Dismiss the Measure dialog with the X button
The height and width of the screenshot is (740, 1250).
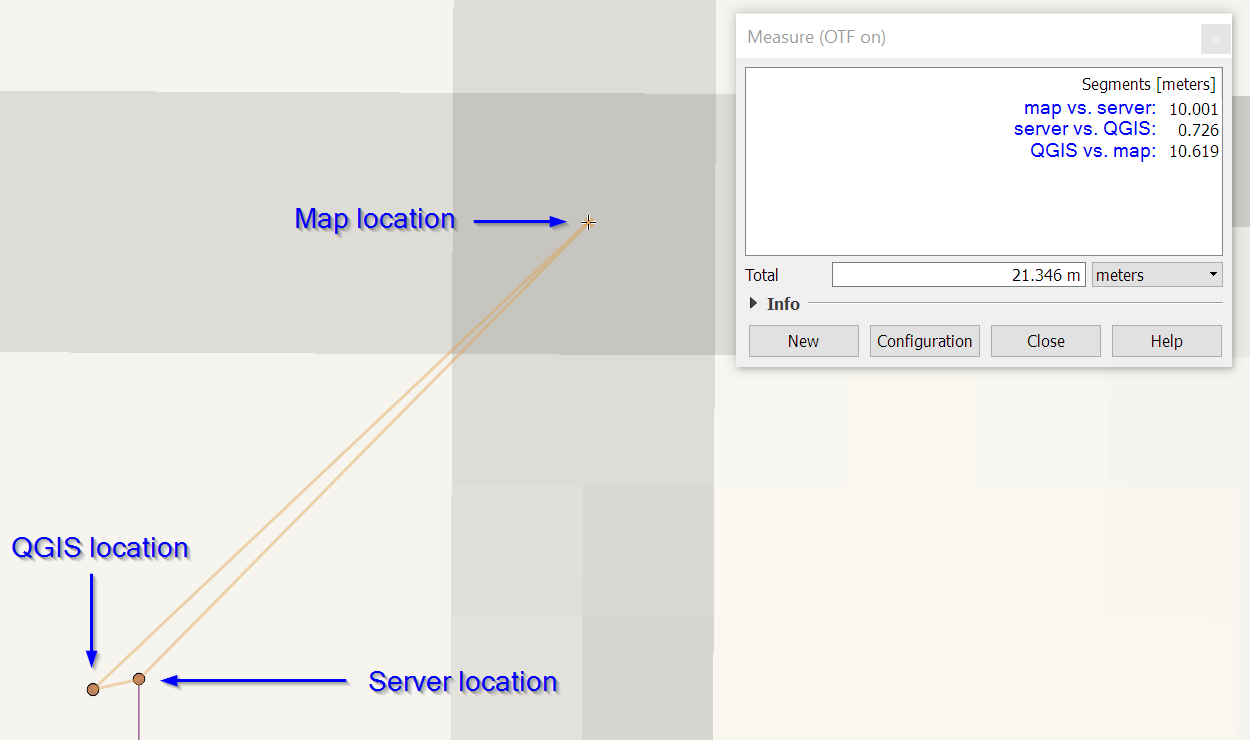[1215, 39]
